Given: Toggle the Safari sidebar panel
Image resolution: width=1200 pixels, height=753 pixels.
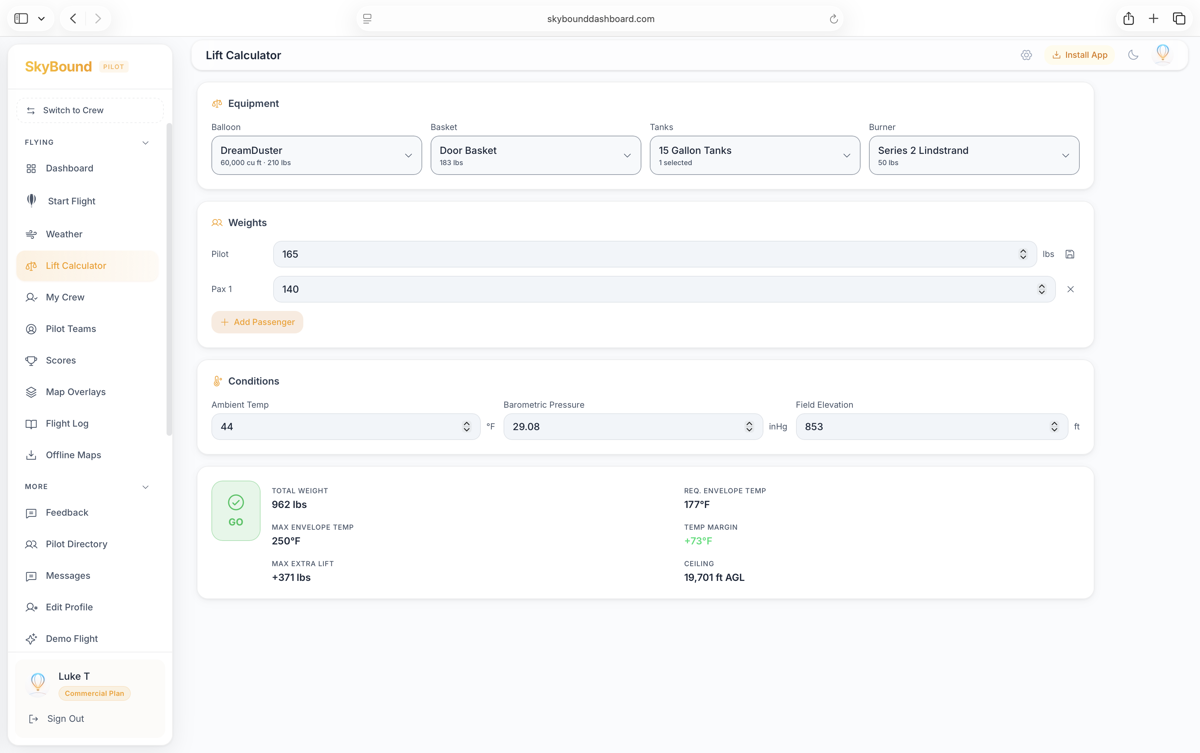Looking at the screenshot, I should (x=21, y=18).
